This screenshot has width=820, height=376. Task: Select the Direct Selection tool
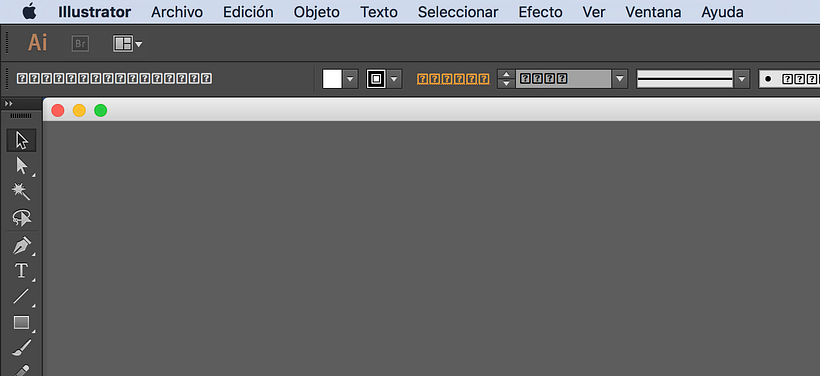coord(21,166)
